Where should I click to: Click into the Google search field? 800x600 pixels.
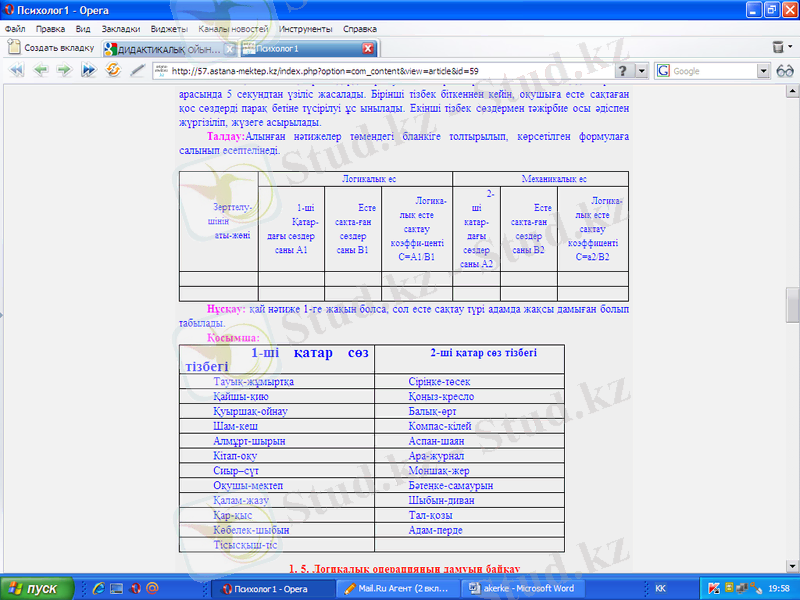[712, 71]
